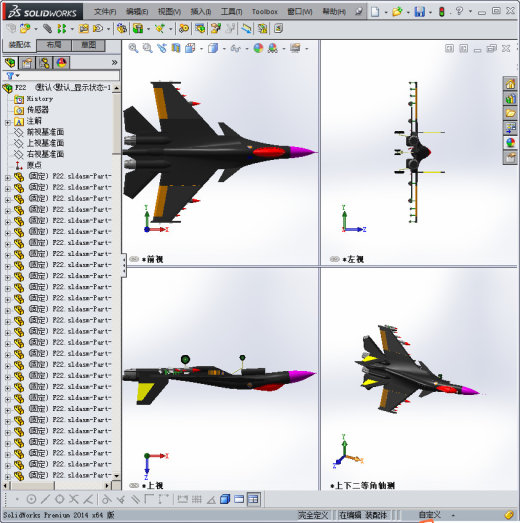
Task: Select the 草图 command tab
Action: [x=88, y=45]
